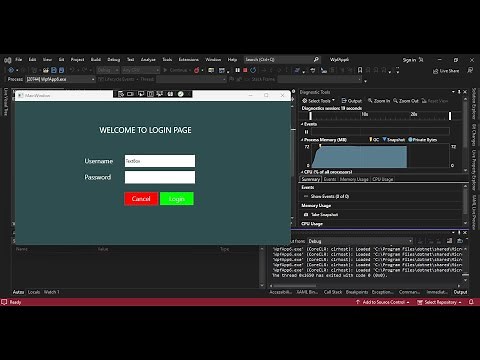Image resolution: width=480 pixels, height=360 pixels.
Task: Click the first icon on the in-app debug toolbar
Action: (x=121, y=94)
